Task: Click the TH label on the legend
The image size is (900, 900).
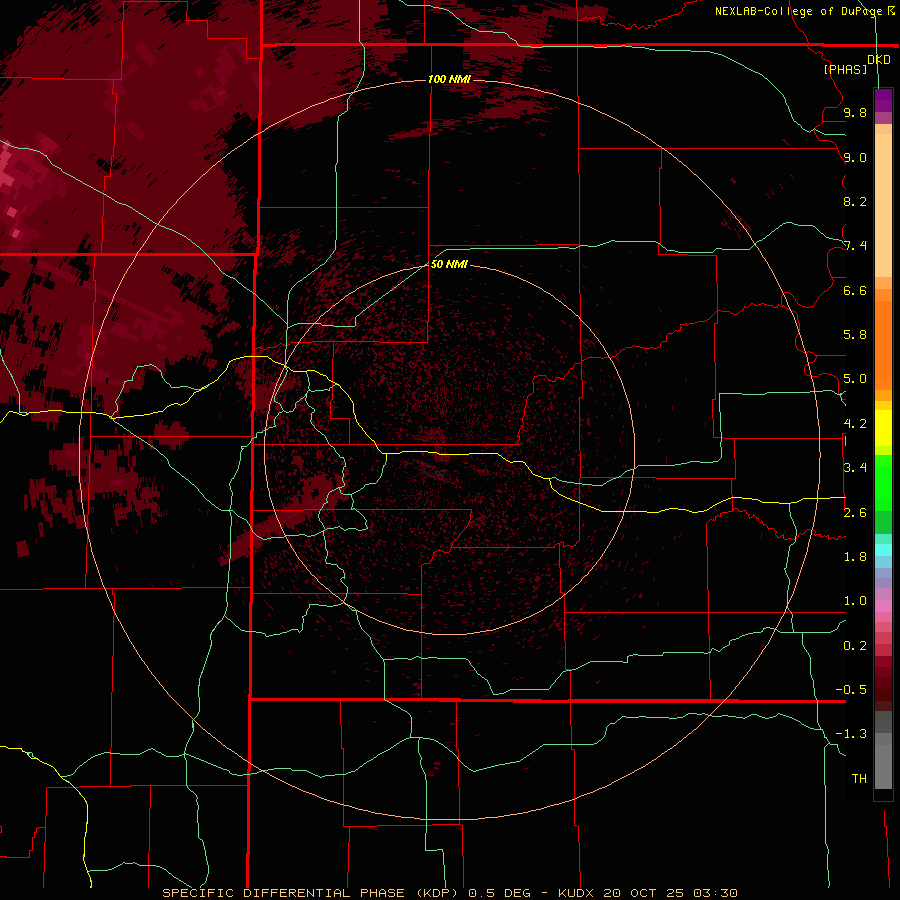Action: [x=859, y=779]
